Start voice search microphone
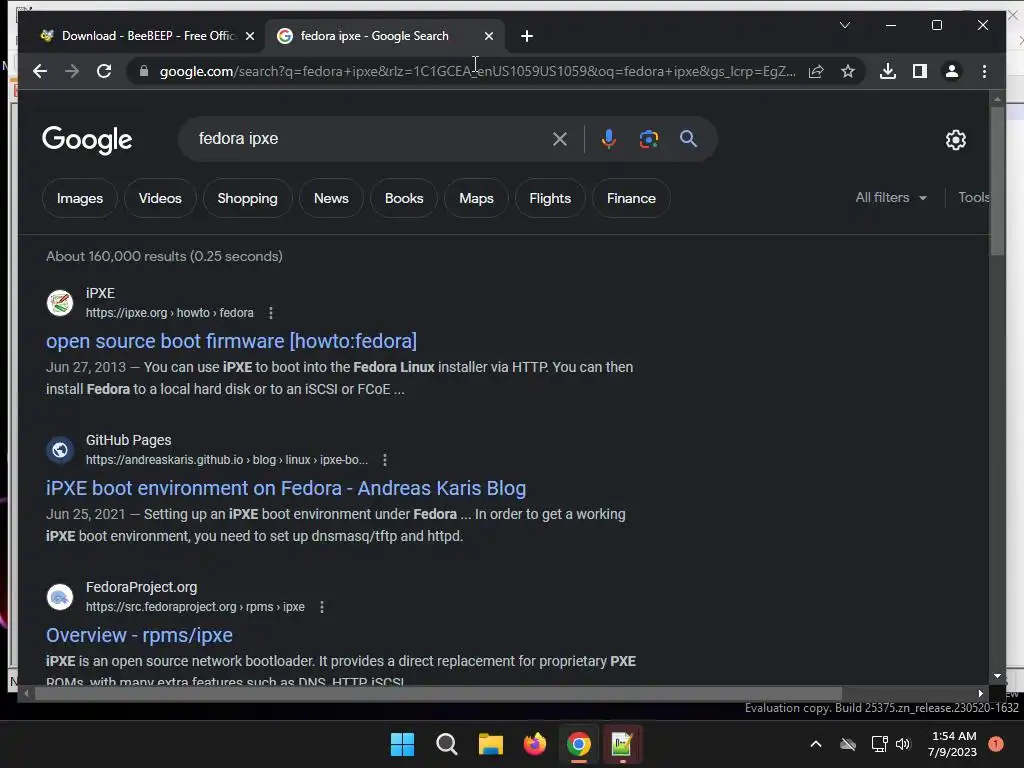 pyautogui.click(x=609, y=138)
